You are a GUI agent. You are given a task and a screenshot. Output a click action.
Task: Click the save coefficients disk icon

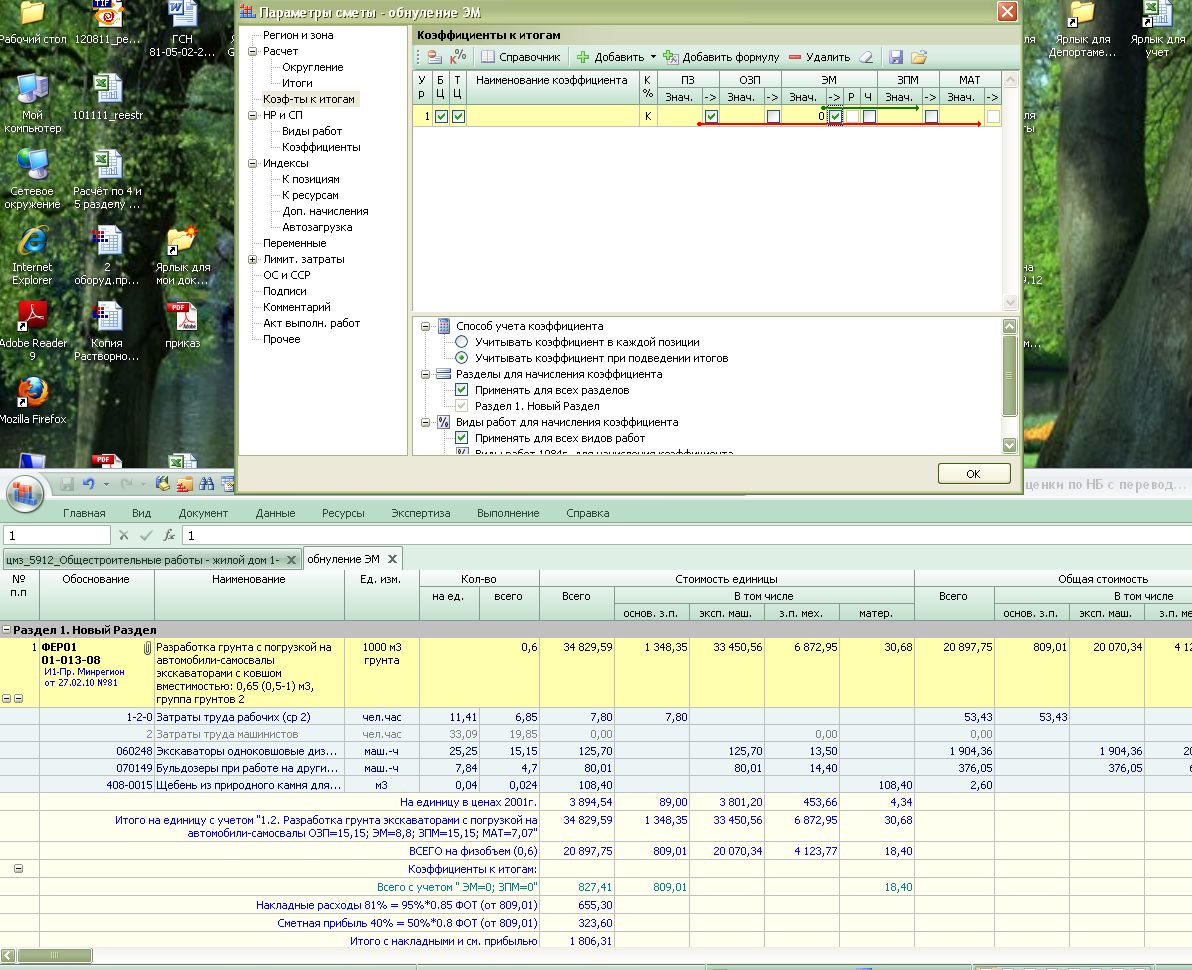point(896,57)
